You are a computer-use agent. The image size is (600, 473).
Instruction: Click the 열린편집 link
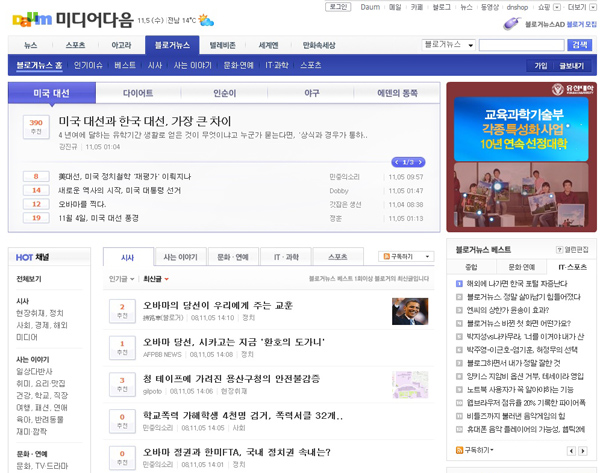pos(577,250)
